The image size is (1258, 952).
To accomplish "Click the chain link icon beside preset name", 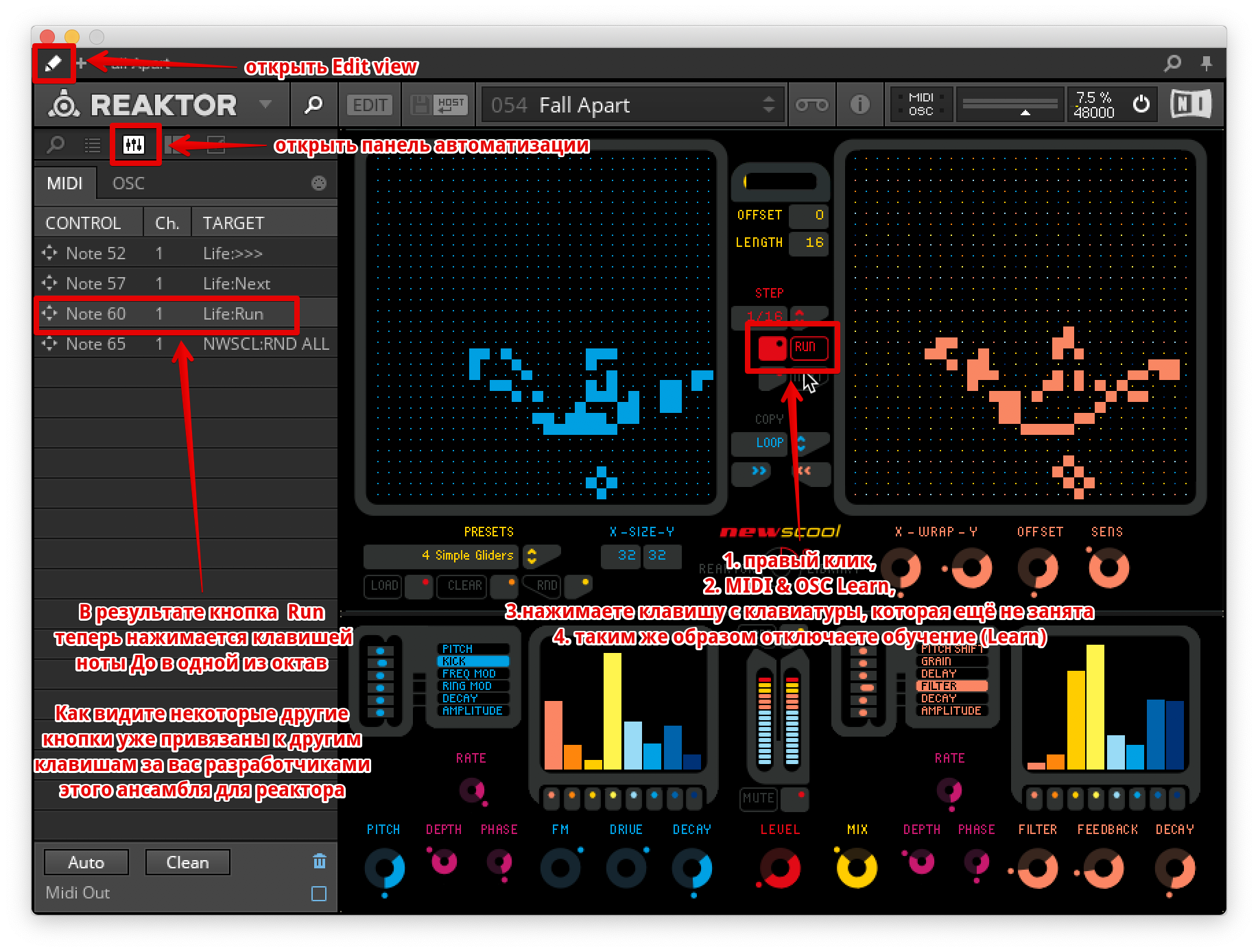I will (811, 105).
